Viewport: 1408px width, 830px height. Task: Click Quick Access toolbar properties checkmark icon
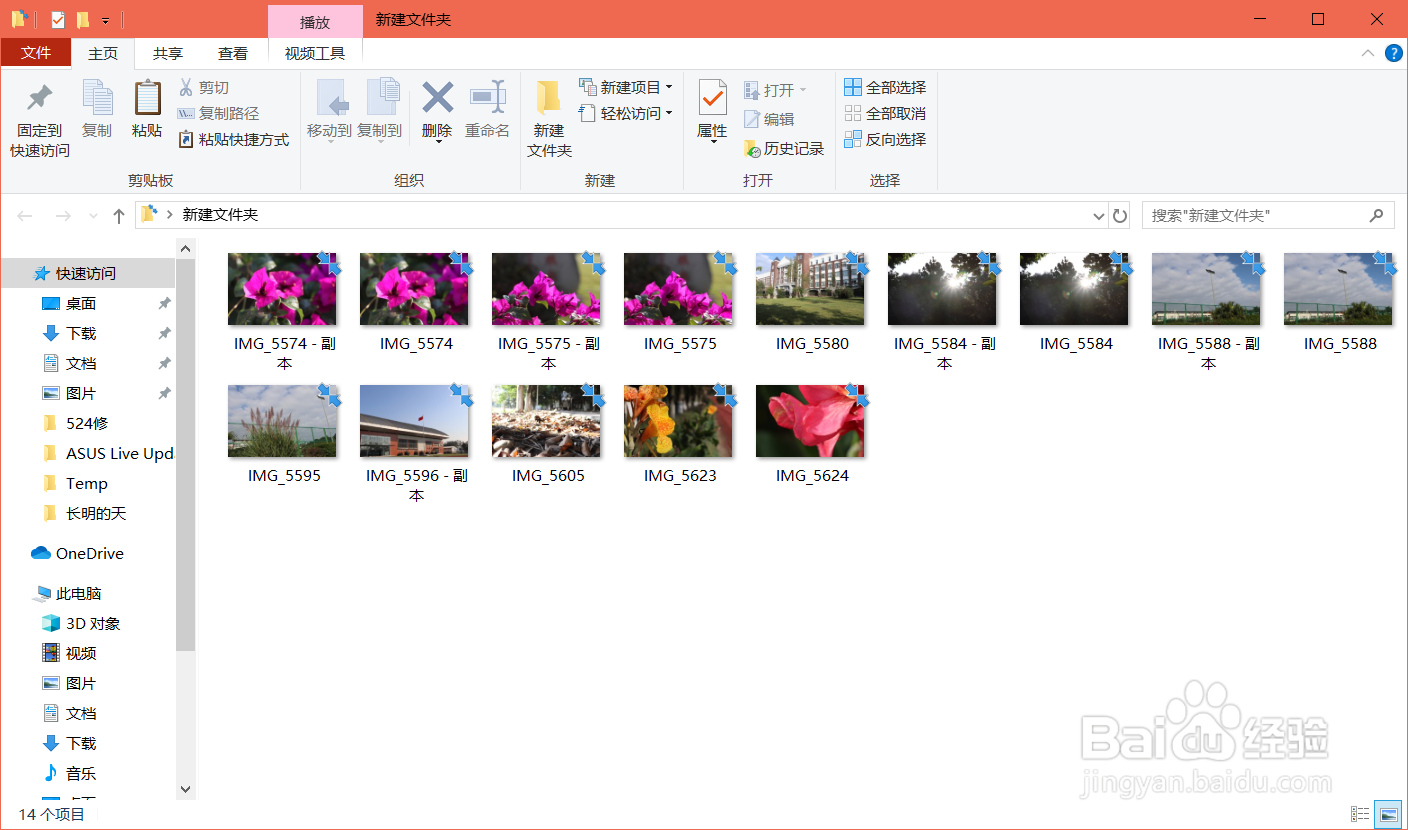click(x=57, y=19)
